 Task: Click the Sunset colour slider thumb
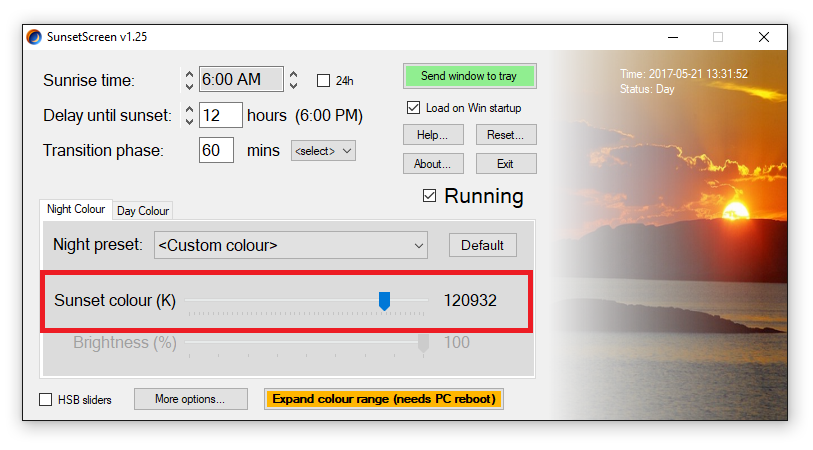coord(384,301)
